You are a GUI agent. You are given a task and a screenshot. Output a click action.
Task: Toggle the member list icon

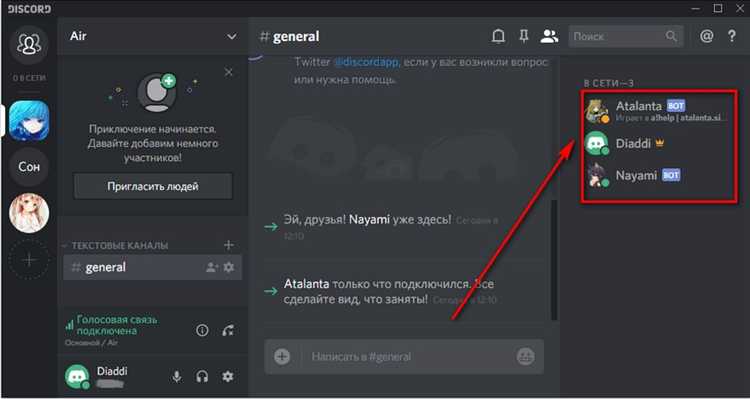click(x=550, y=36)
